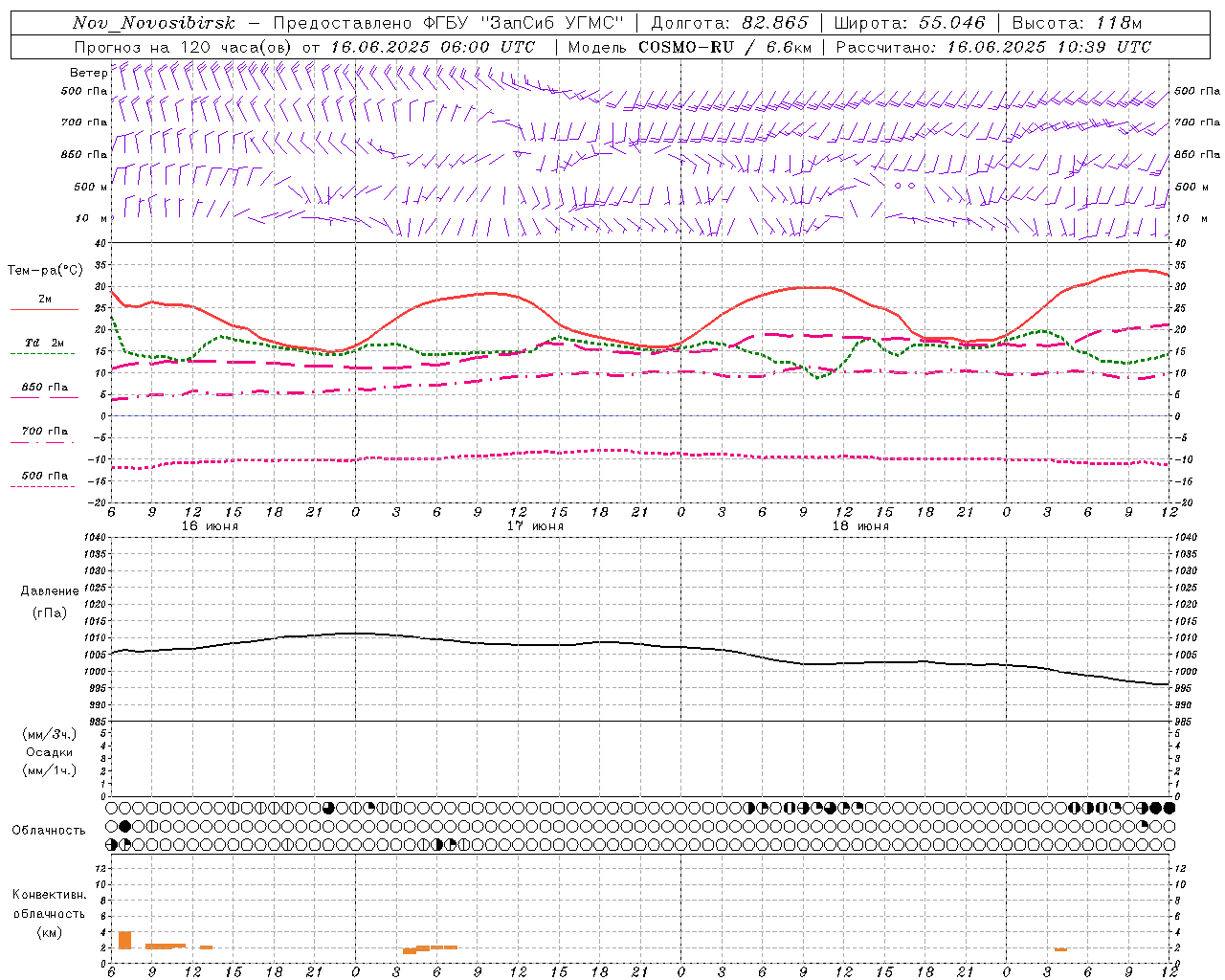
Task: Select the tallest orange convective cloud bar
Action: point(124,940)
